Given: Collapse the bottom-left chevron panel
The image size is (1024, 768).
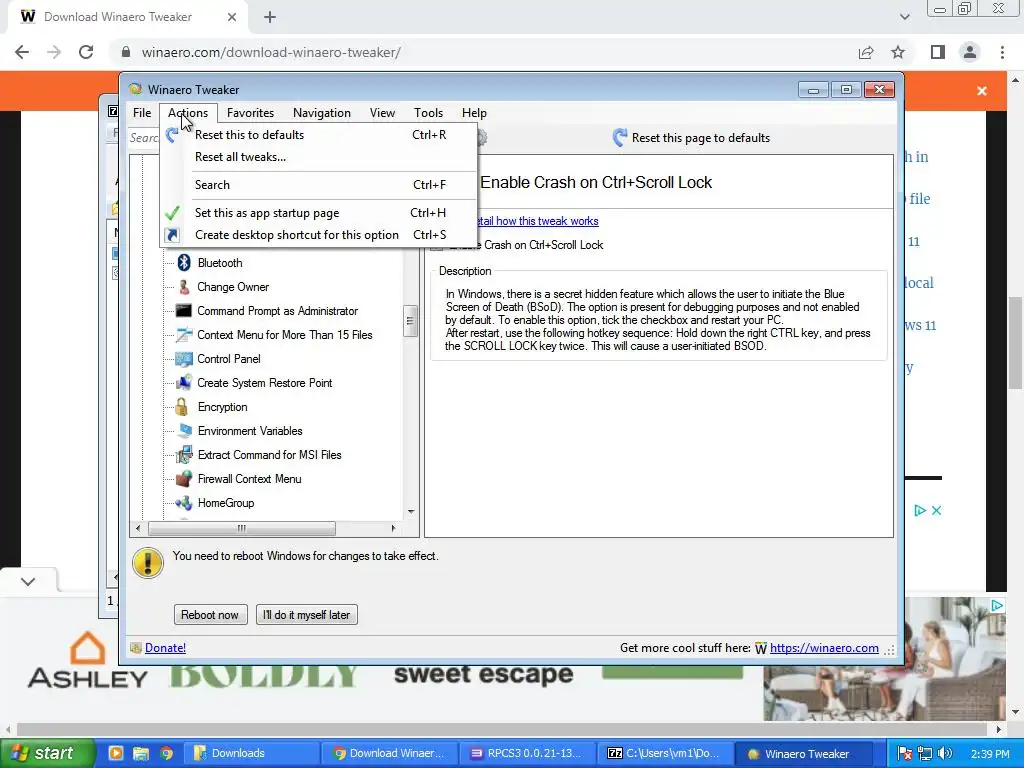Looking at the screenshot, I should pos(28,582).
